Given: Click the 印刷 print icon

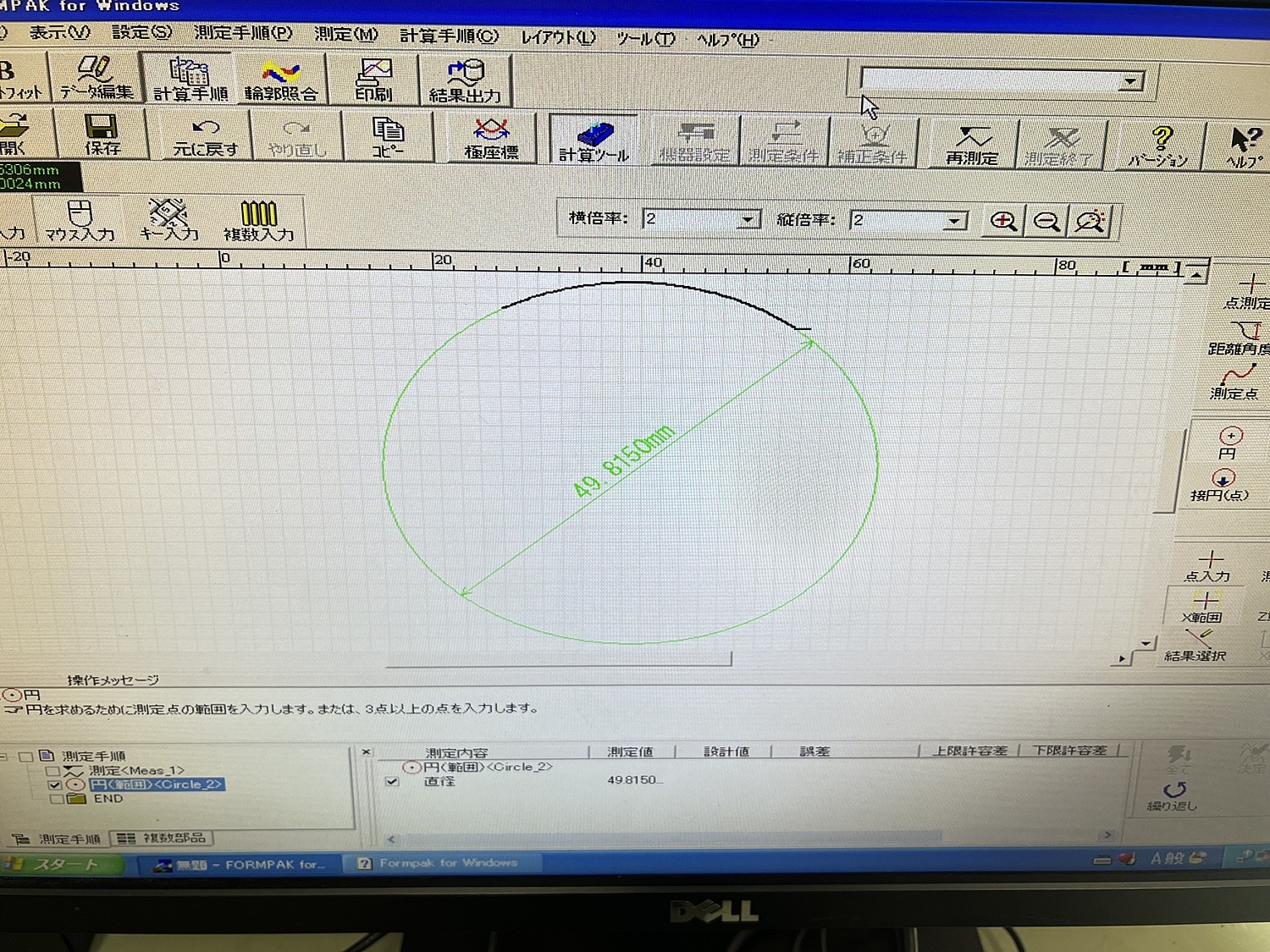Looking at the screenshot, I should [373, 80].
